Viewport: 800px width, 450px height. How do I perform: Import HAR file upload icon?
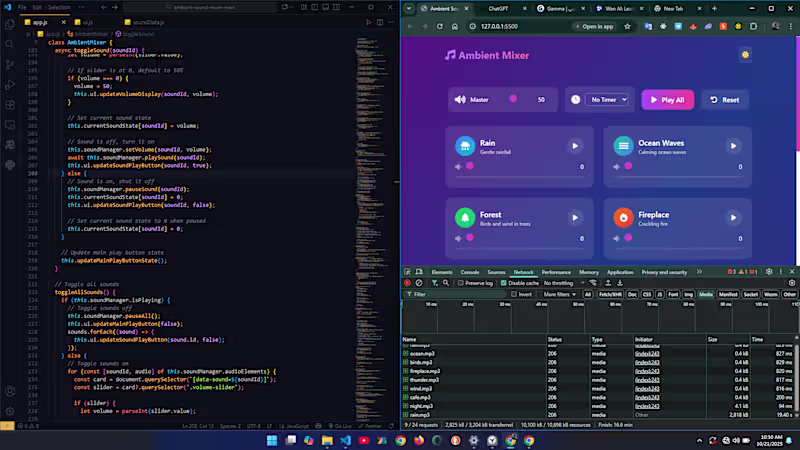click(x=608, y=283)
